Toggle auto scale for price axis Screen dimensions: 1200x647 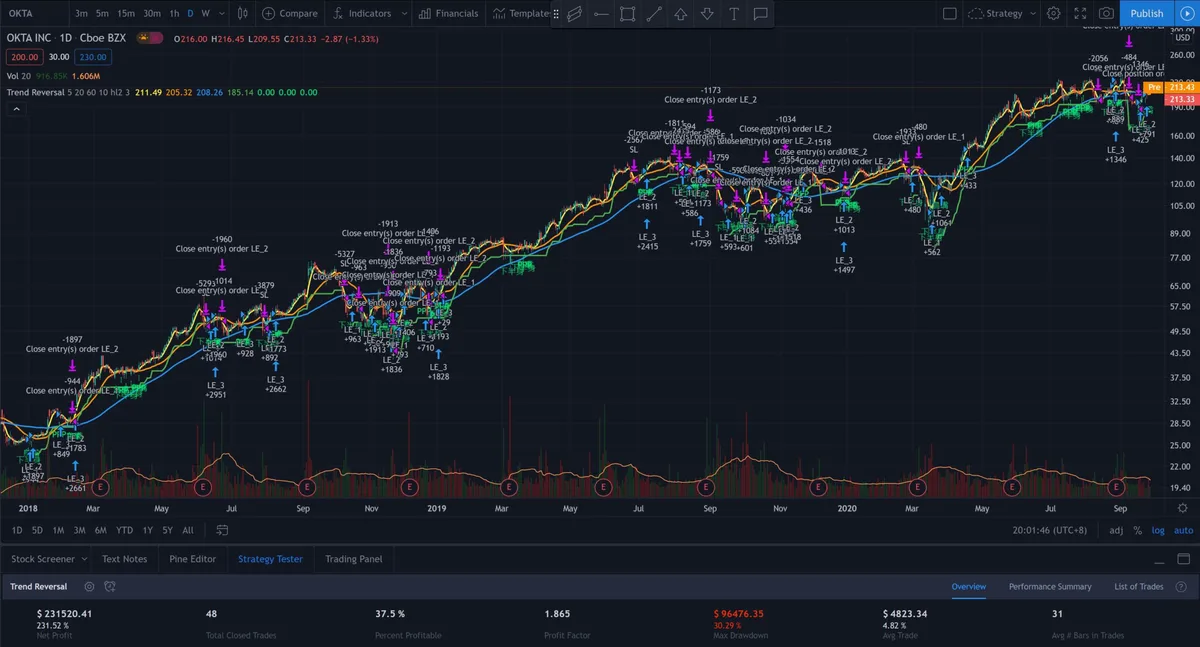click(x=1183, y=530)
